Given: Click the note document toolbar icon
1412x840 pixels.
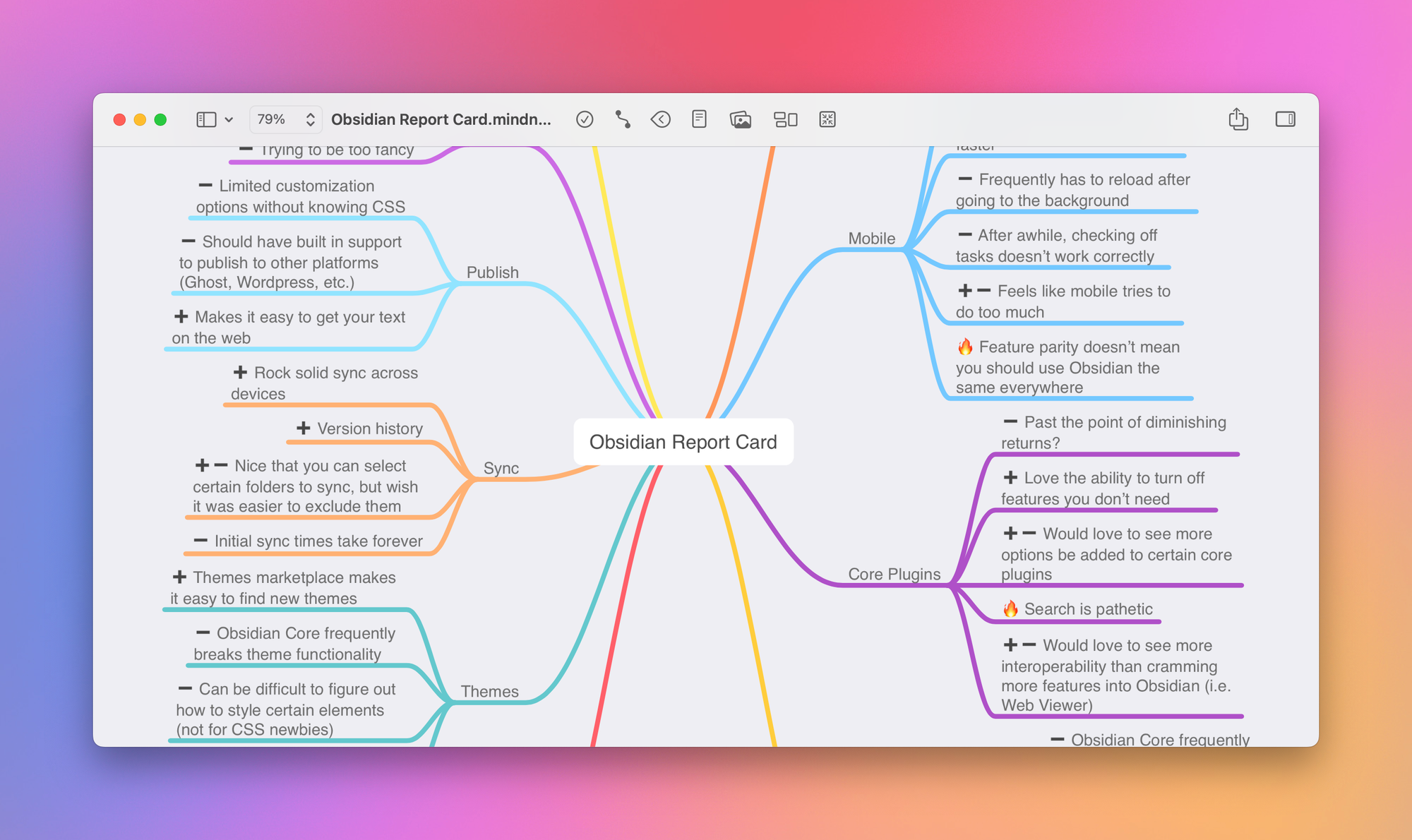Looking at the screenshot, I should [x=699, y=119].
